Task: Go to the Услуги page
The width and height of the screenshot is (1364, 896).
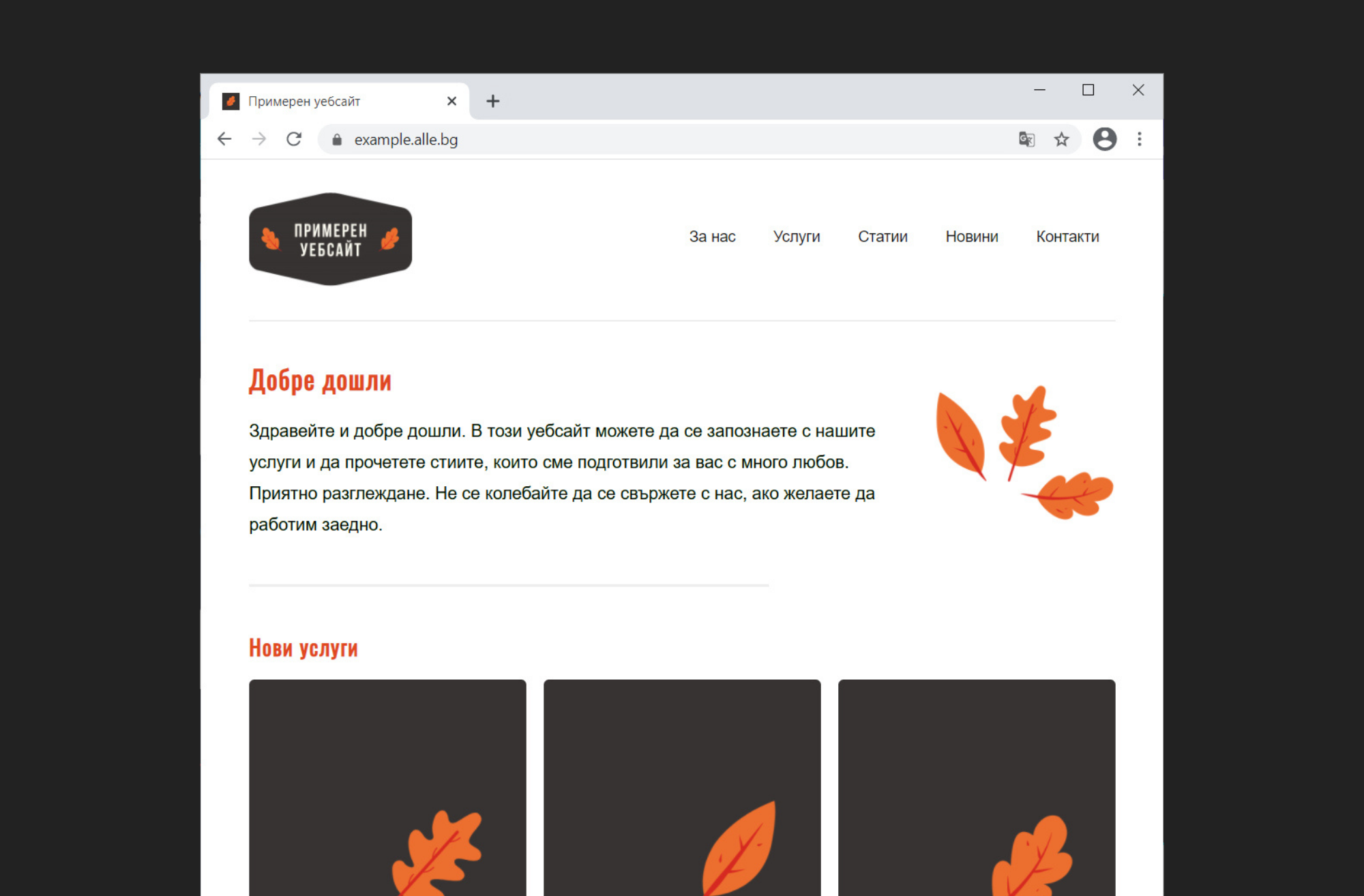Action: (x=797, y=237)
